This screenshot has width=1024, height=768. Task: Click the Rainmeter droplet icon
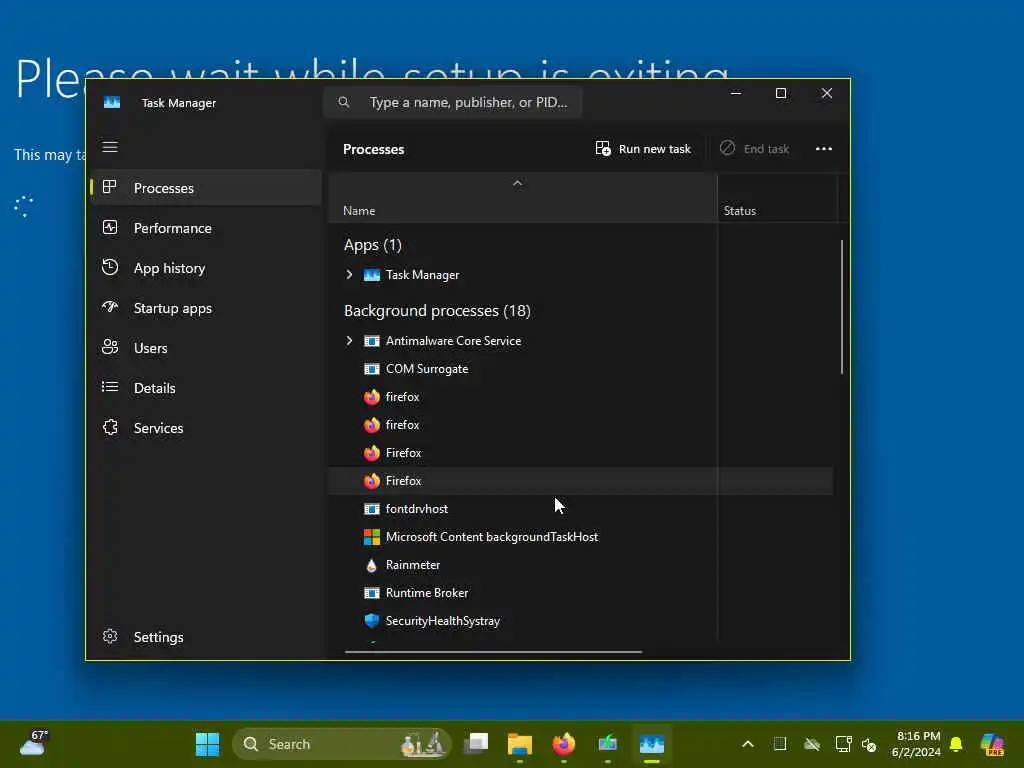pos(372,566)
